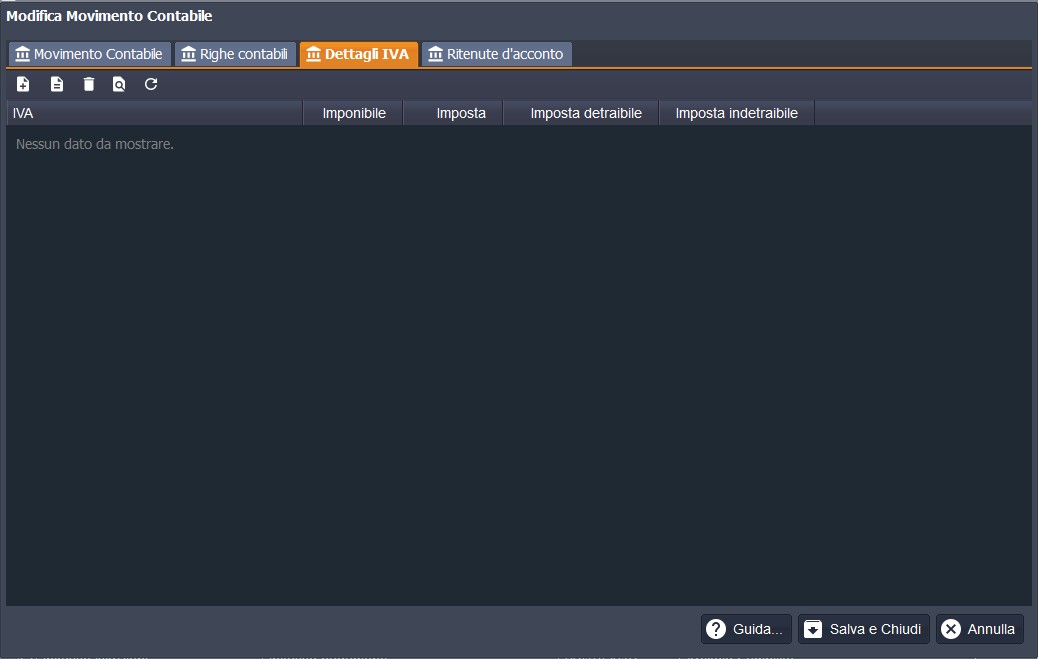Click the X icon on Annulla
The width and height of the screenshot is (1038, 659).
pos(951,629)
